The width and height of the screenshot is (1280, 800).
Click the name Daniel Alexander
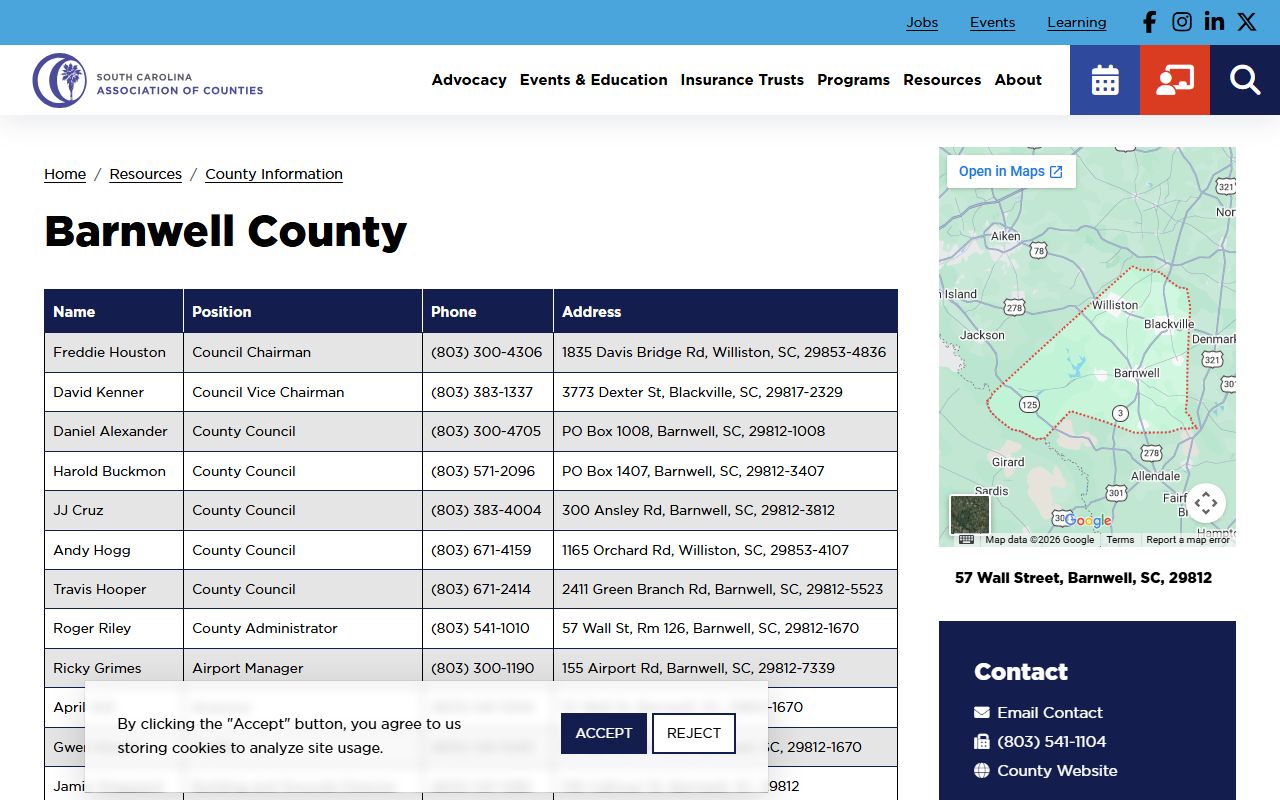pyautogui.click(x=111, y=431)
